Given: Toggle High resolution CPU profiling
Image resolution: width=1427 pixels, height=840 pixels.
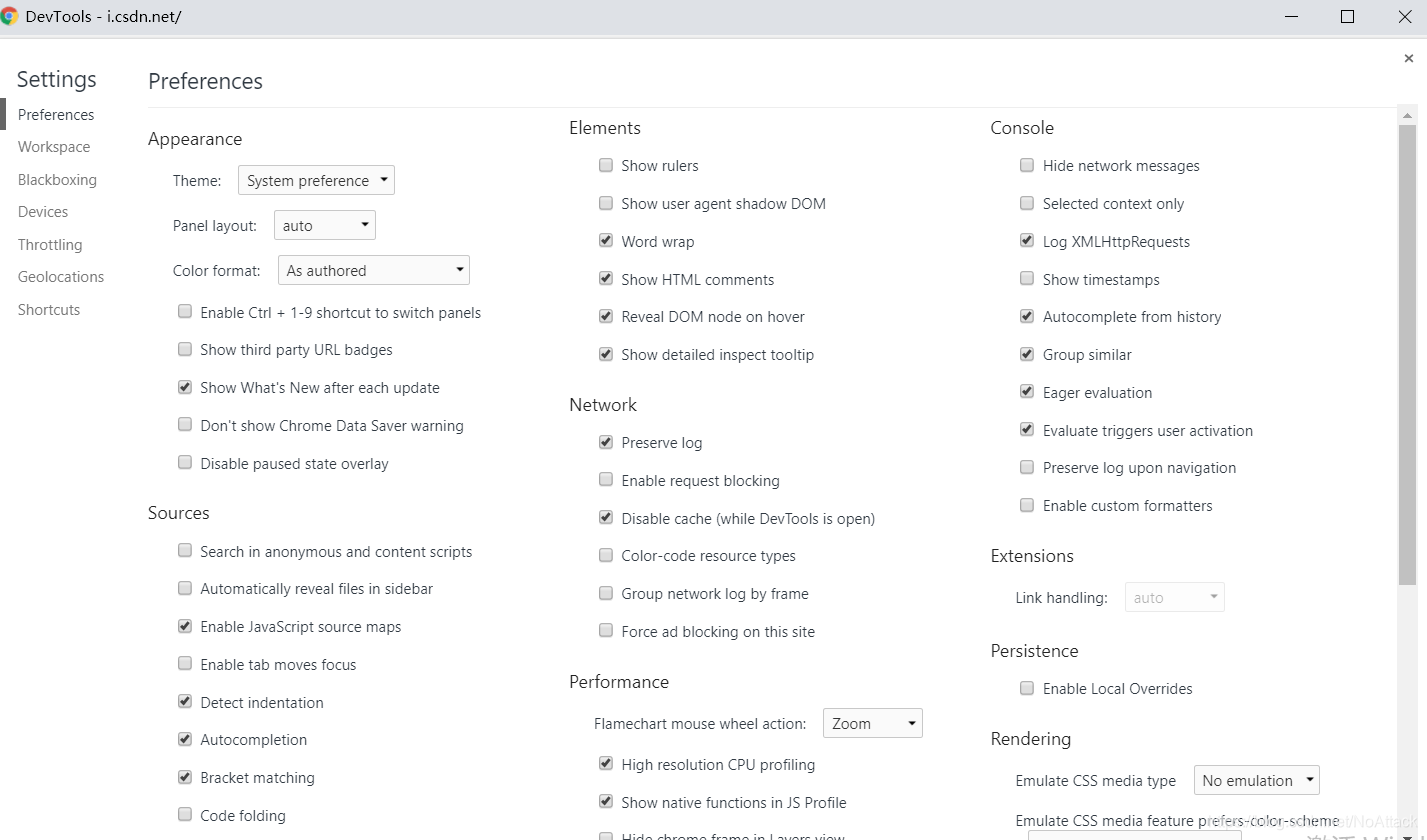Looking at the screenshot, I should coord(606,764).
